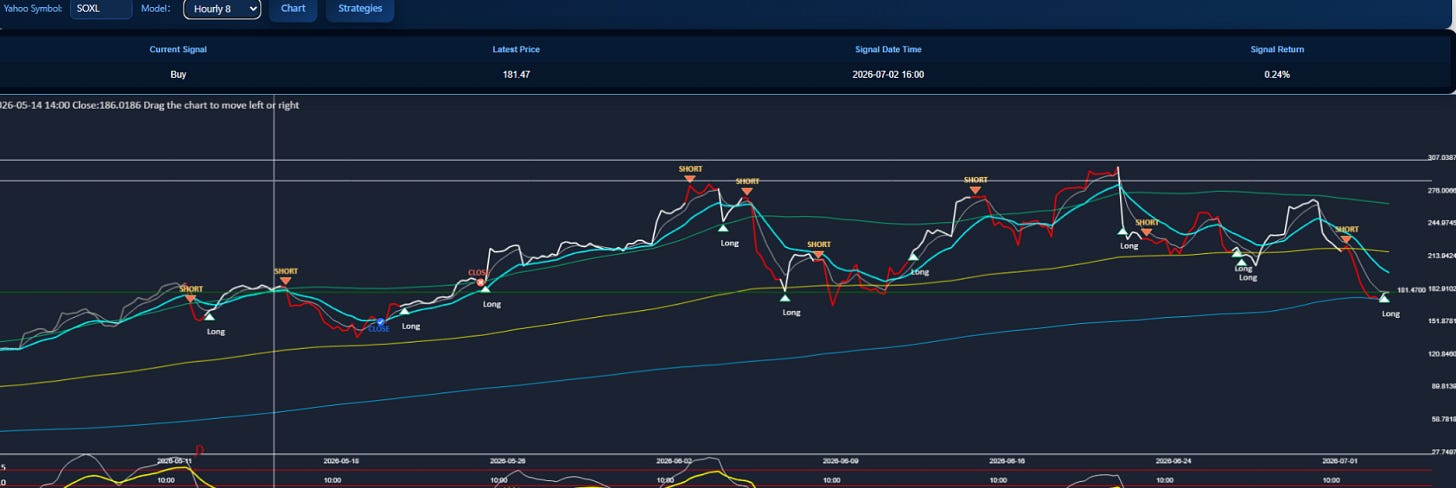Click the red CLOSE signal marker
The height and width of the screenshot is (488, 1456).
tap(479, 277)
